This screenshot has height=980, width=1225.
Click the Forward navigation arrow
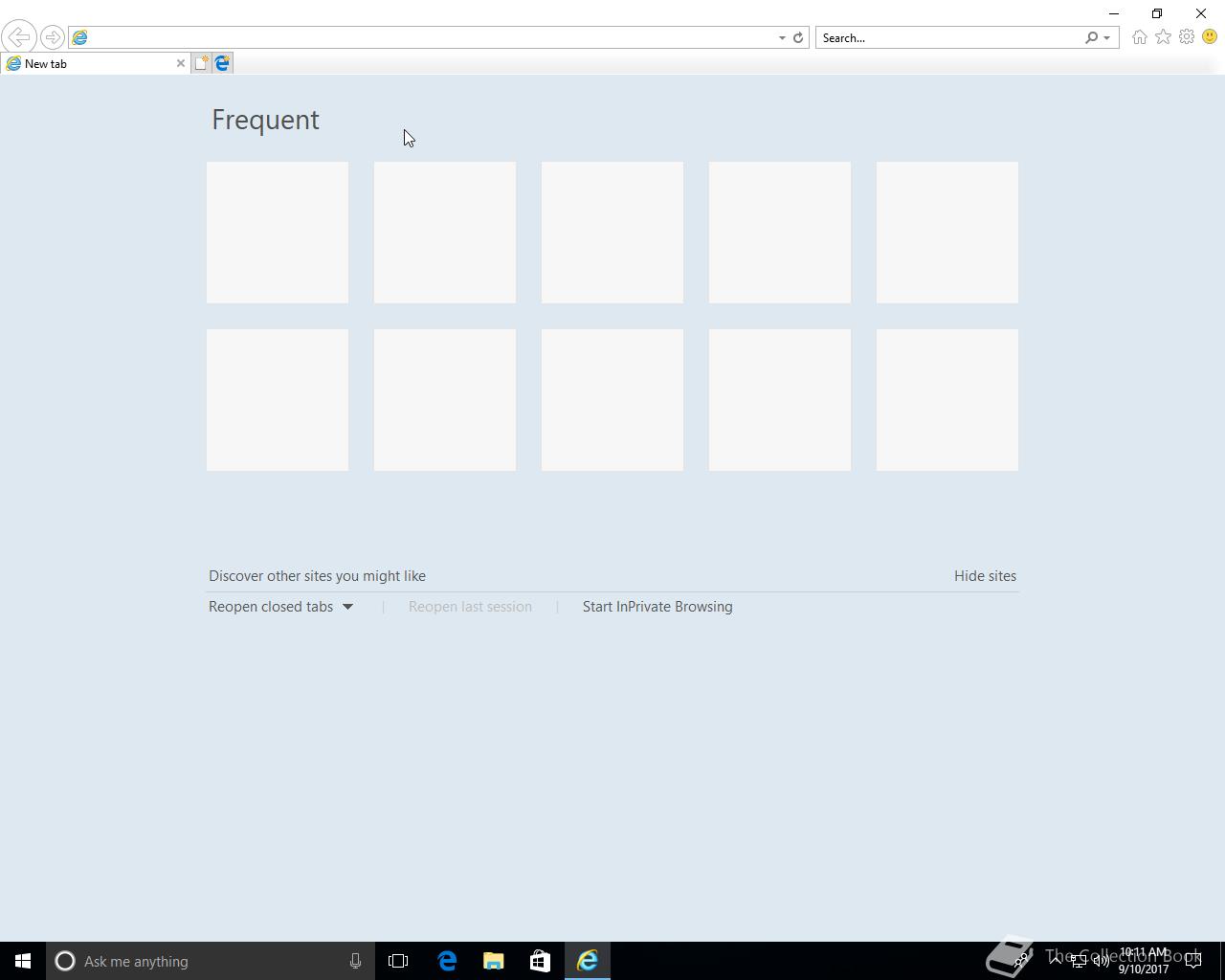[x=53, y=37]
